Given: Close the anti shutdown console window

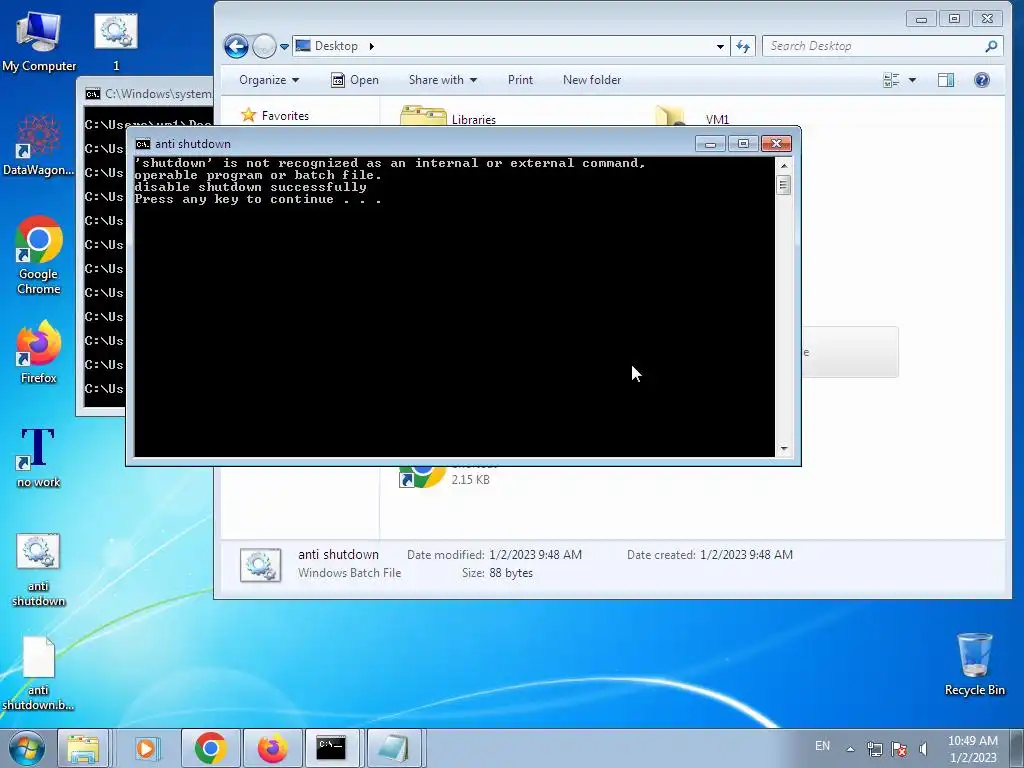Looking at the screenshot, I should tap(776, 144).
